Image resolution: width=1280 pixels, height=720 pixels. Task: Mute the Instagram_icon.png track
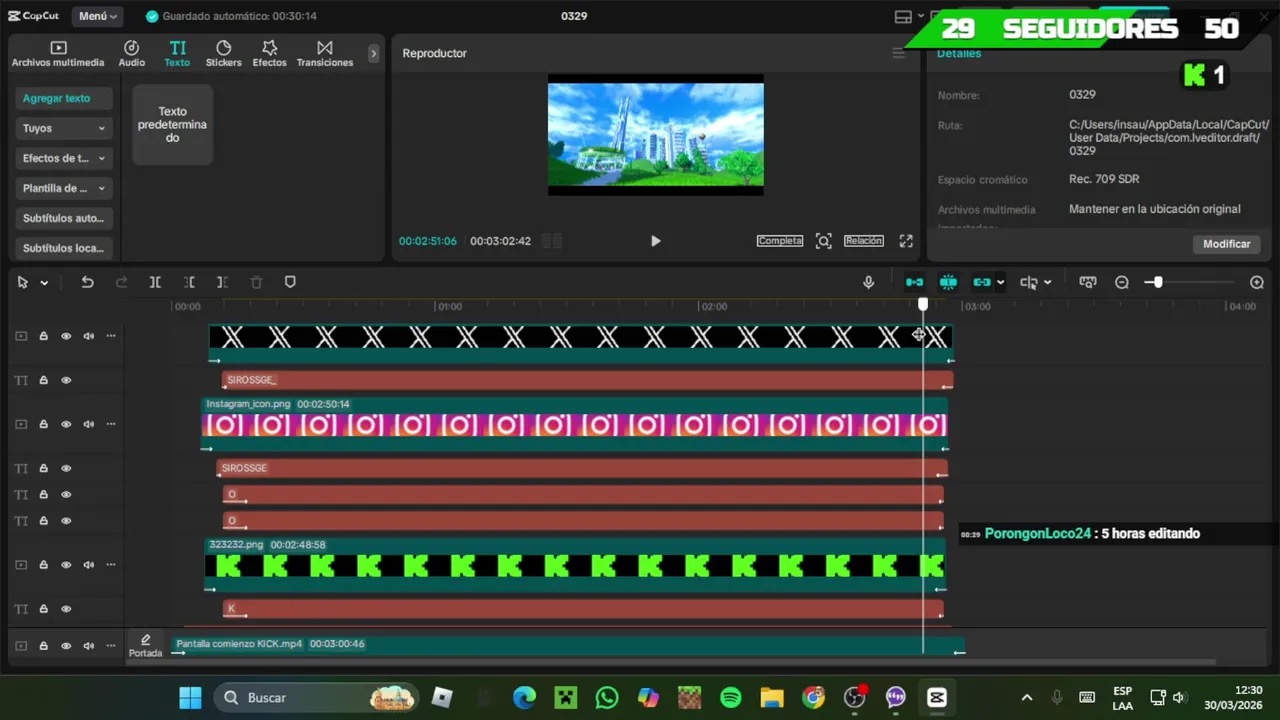(89, 424)
